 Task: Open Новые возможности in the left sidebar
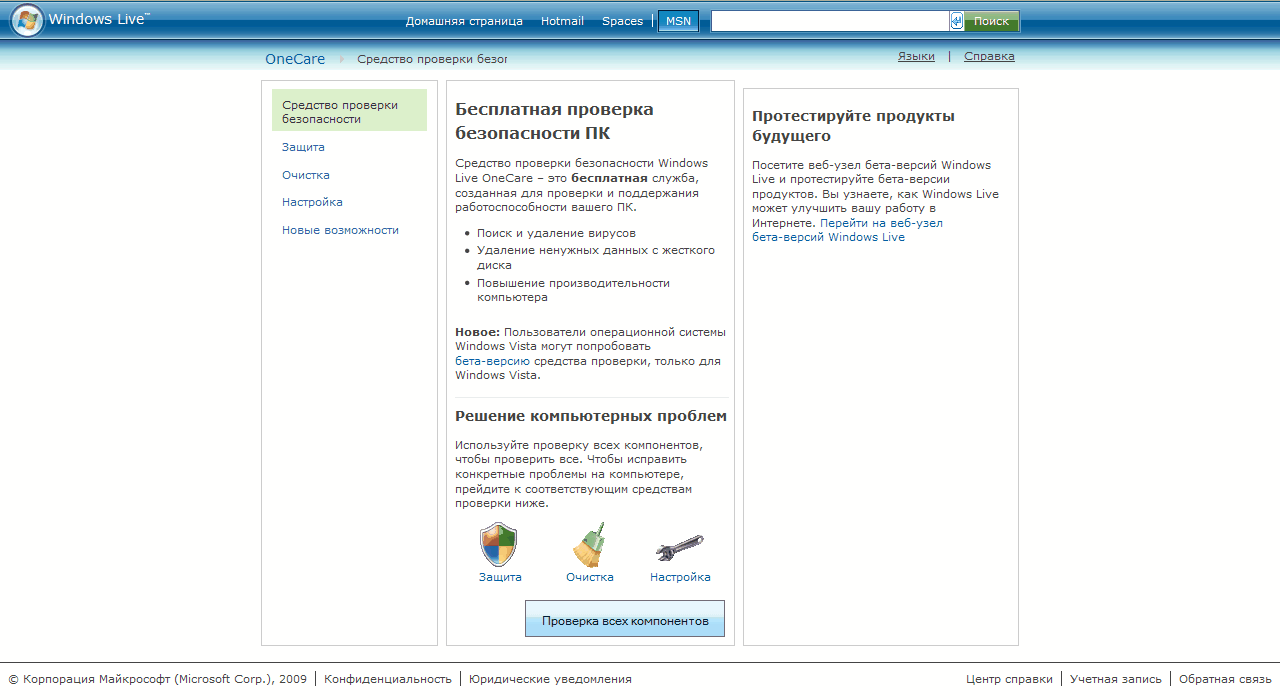coord(340,230)
